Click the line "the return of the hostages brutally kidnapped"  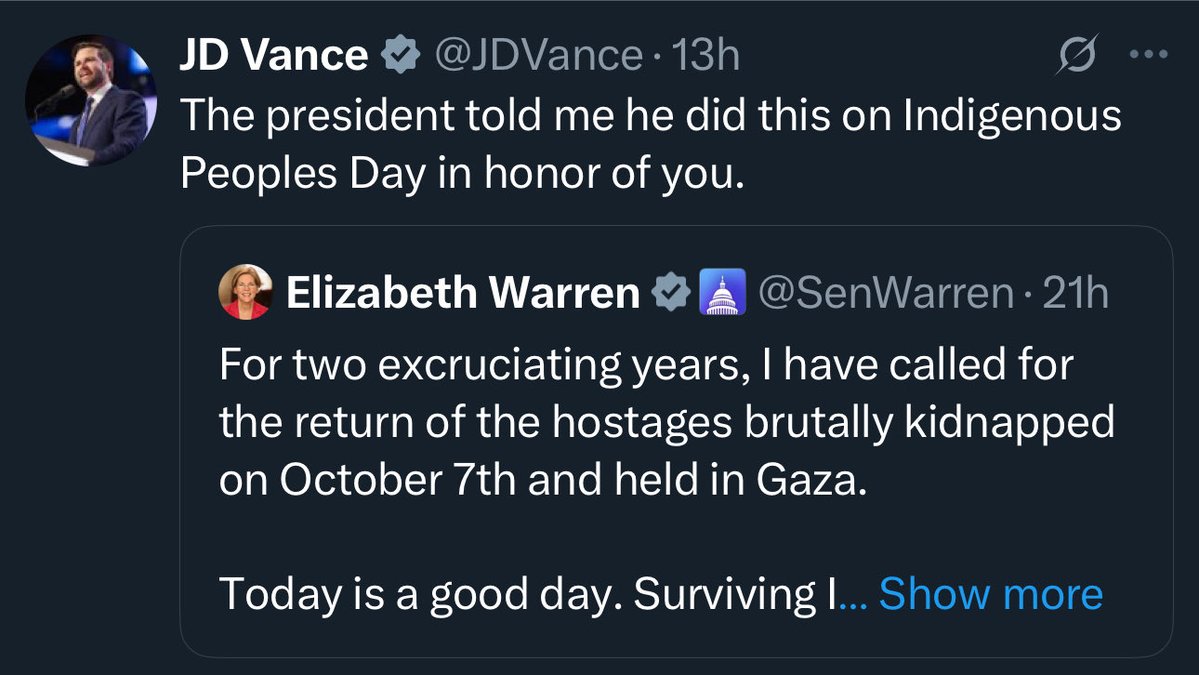coord(666,423)
